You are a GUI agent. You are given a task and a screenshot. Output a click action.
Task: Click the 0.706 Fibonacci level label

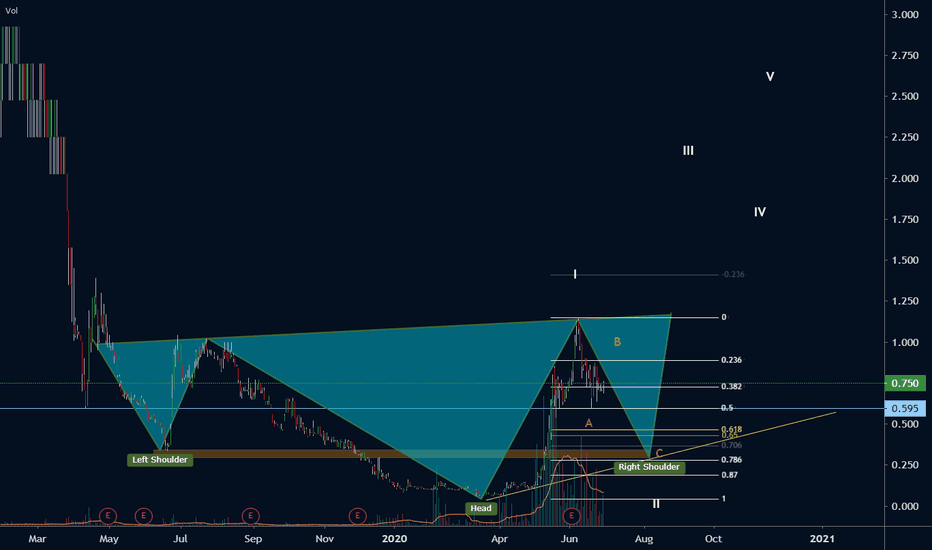click(x=731, y=445)
